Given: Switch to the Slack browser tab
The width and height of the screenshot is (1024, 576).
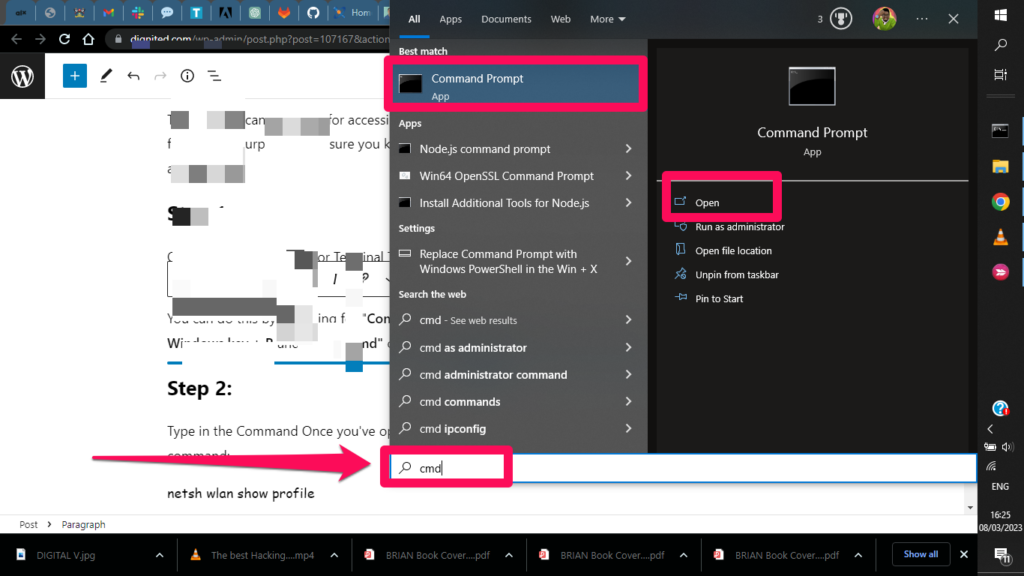Looking at the screenshot, I should tap(138, 12).
